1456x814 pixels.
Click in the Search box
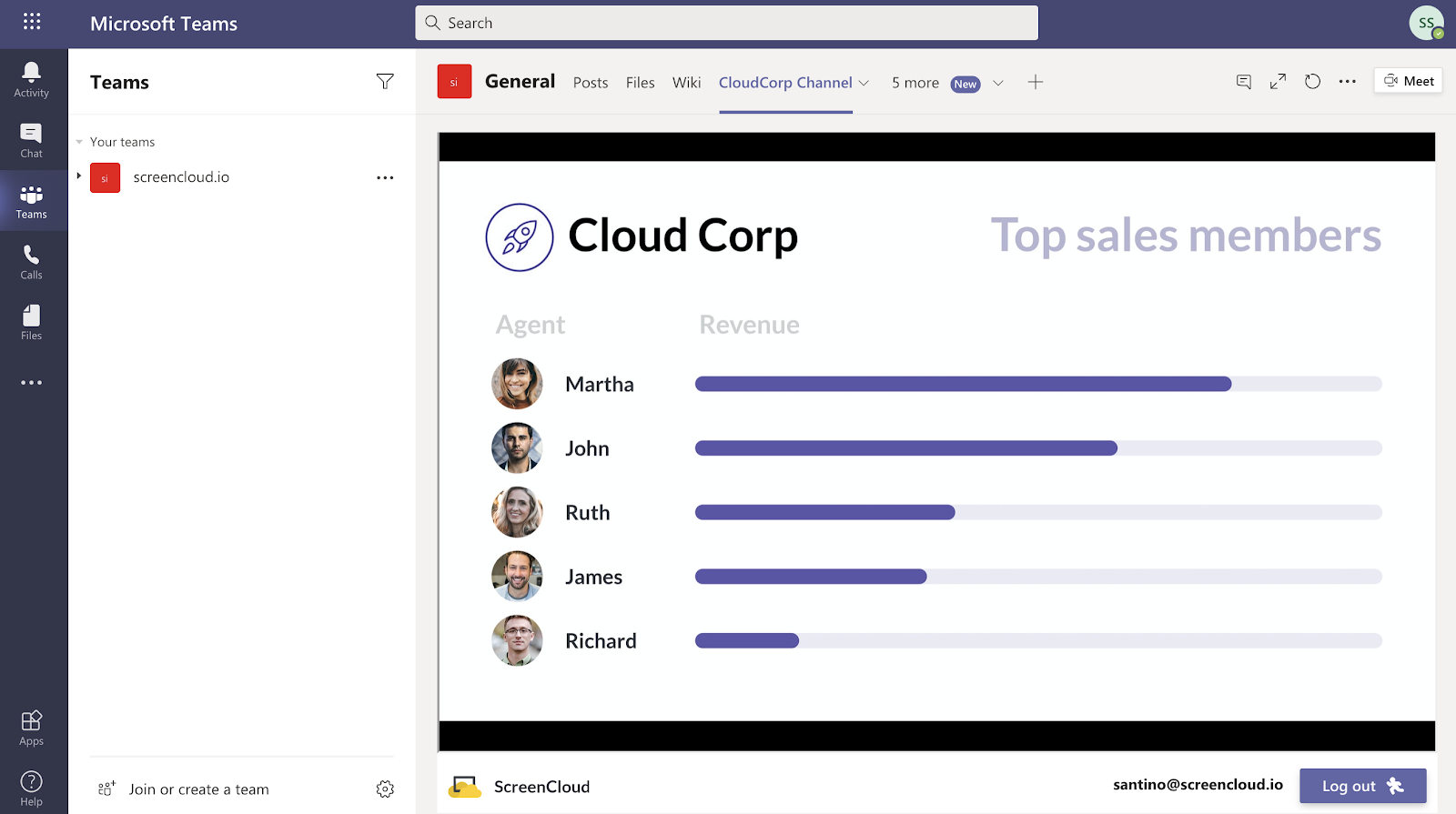726,23
